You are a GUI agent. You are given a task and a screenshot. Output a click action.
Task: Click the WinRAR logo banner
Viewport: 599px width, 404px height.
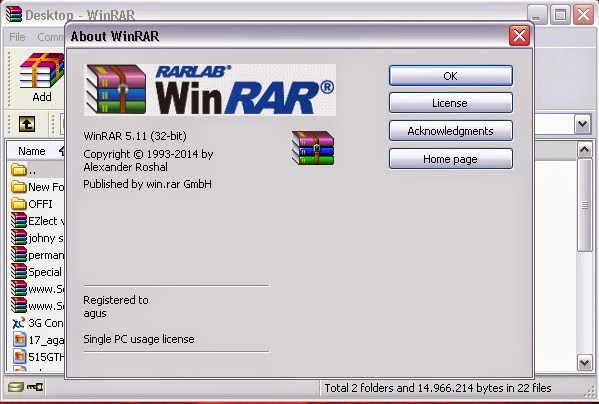[210, 90]
